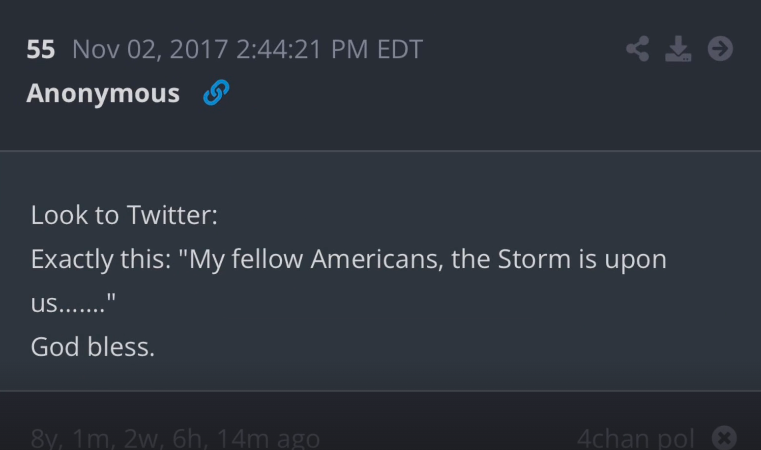
Task: Click post number 55
Action: (41, 48)
